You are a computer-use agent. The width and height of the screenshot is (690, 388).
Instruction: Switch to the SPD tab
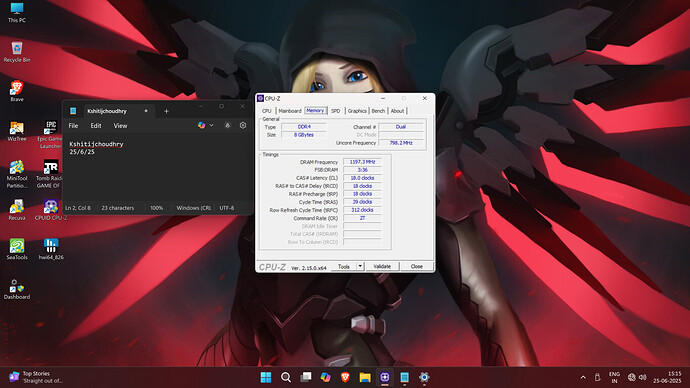(x=336, y=111)
